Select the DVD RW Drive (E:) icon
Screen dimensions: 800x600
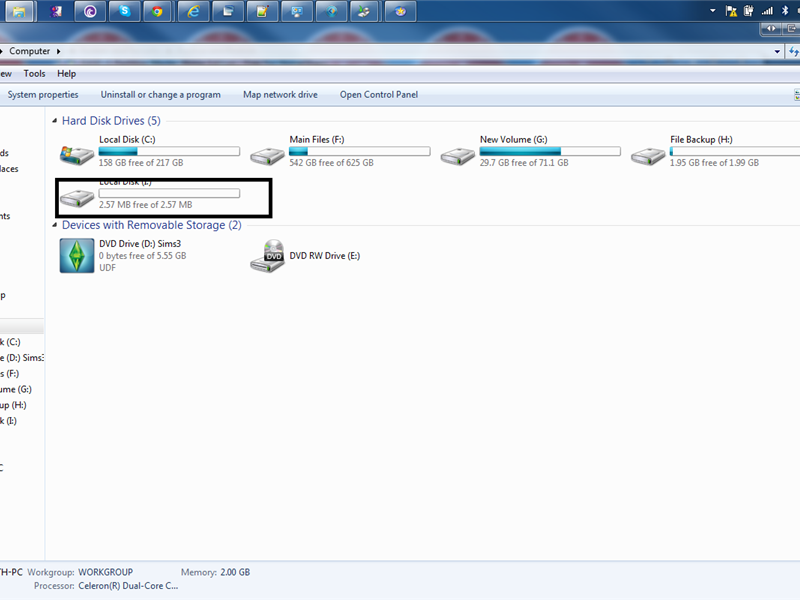(x=268, y=255)
